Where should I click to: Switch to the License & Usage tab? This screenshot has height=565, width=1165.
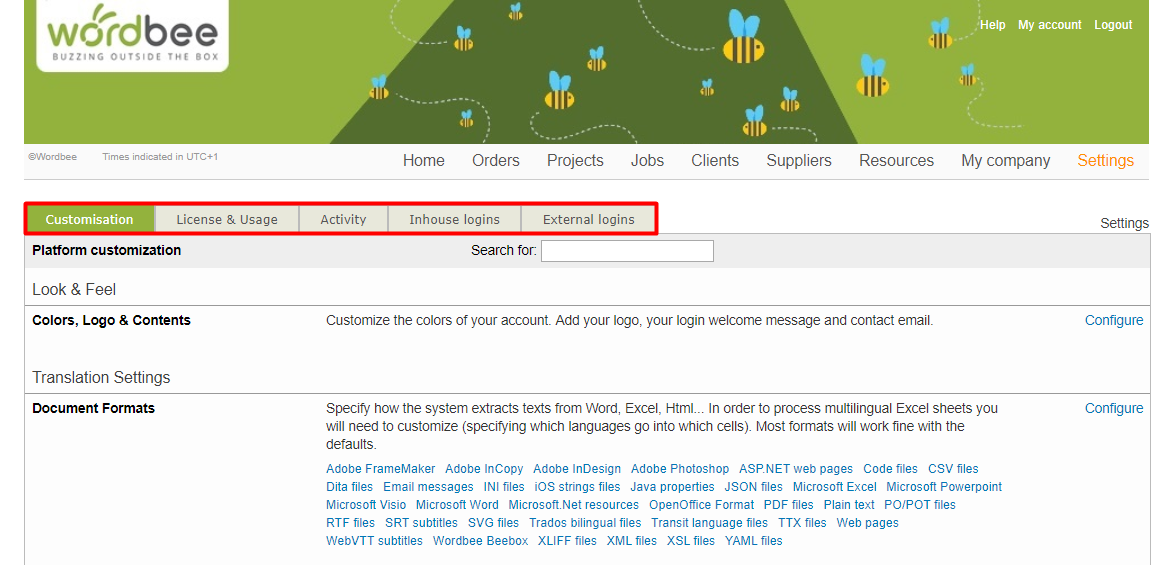[x=227, y=219]
